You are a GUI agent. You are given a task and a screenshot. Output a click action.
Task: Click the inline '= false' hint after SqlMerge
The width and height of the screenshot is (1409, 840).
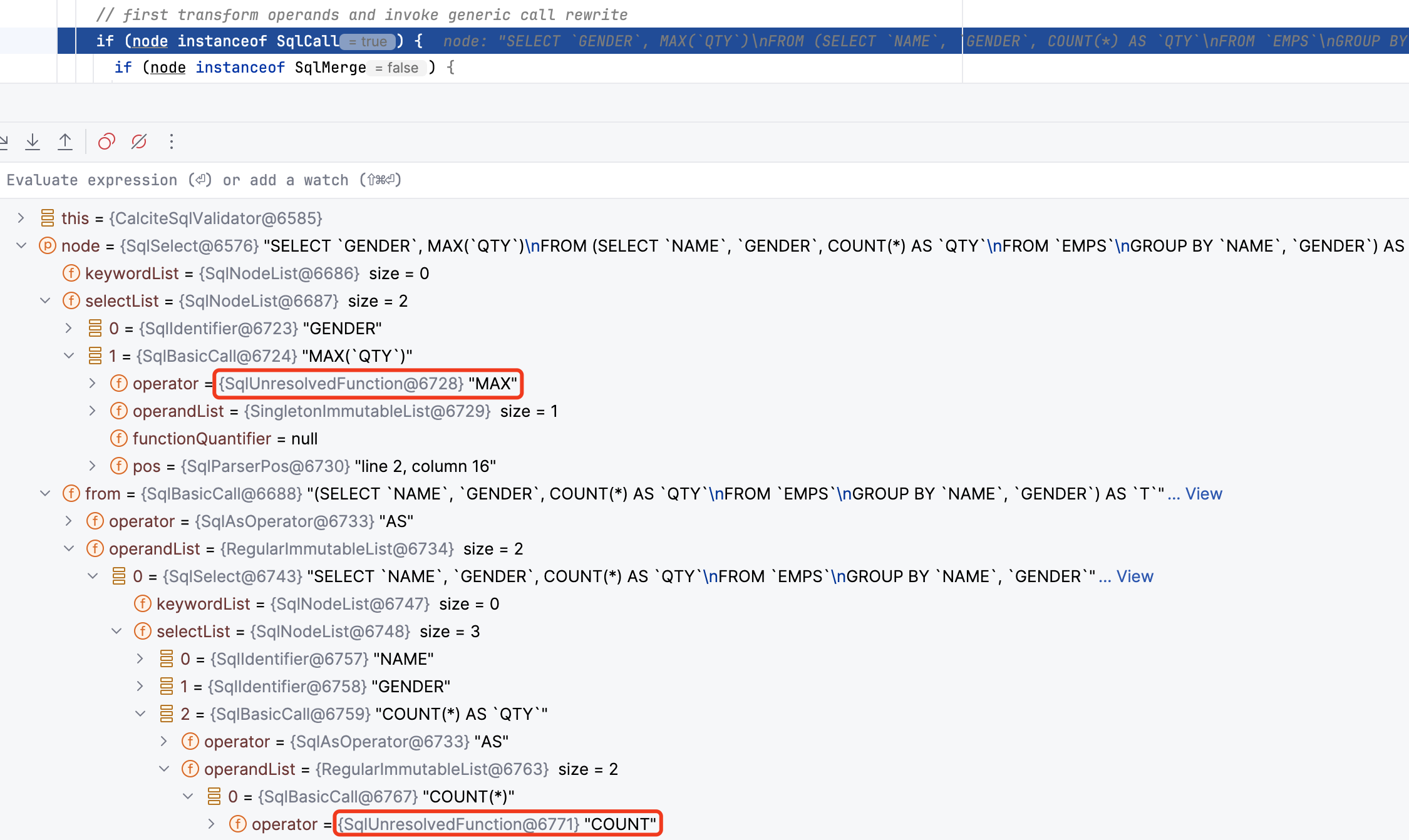coord(397,68)
